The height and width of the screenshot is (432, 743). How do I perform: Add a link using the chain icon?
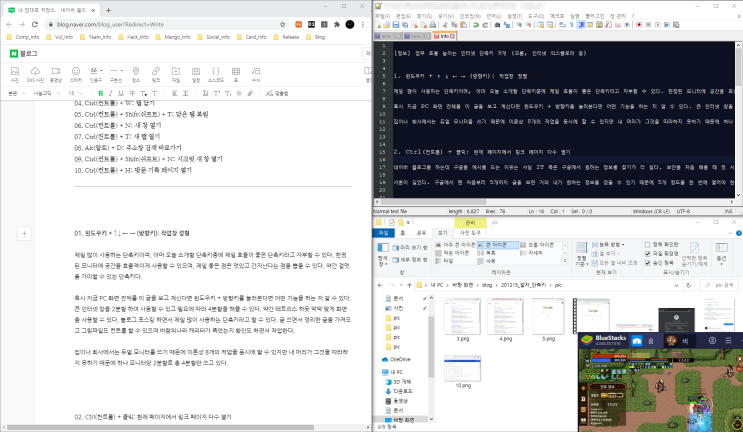click(156, 72)
